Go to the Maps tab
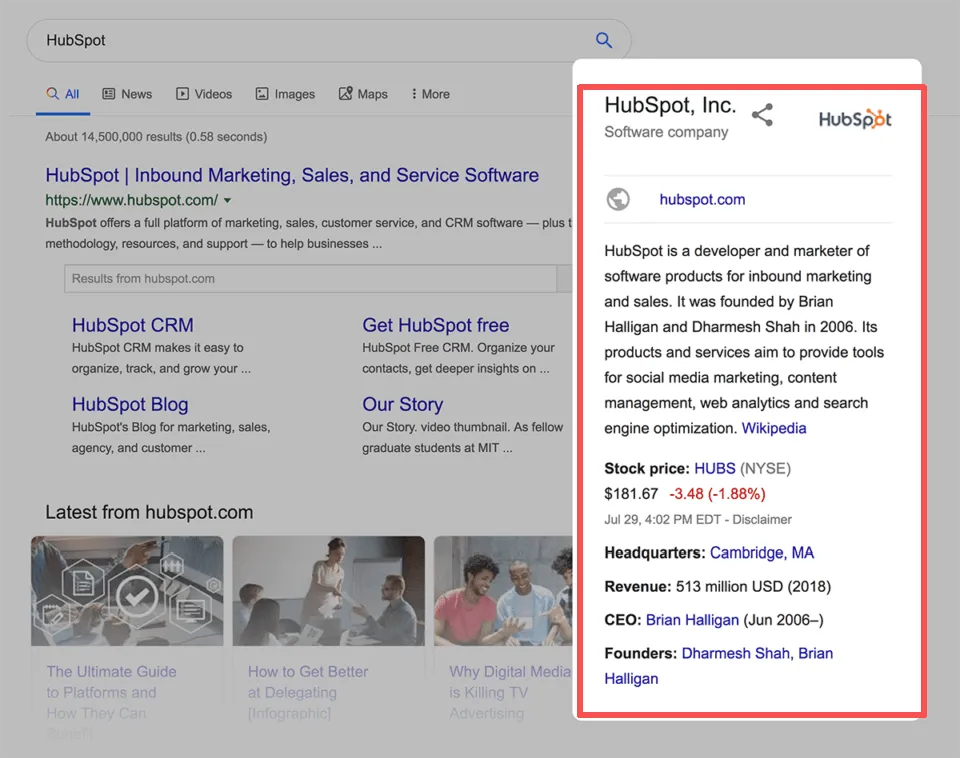Image resolution: width=960 pixels, height=758 pixels. (364, 94)
